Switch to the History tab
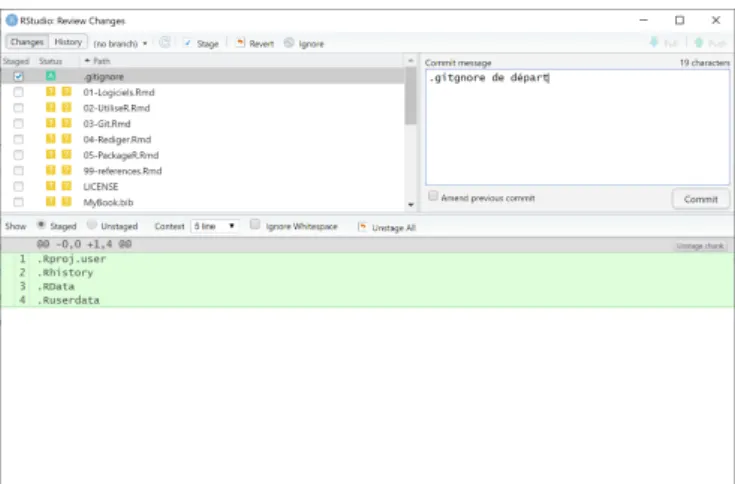Viewport: 735px width, 484px height. [68, 42]
